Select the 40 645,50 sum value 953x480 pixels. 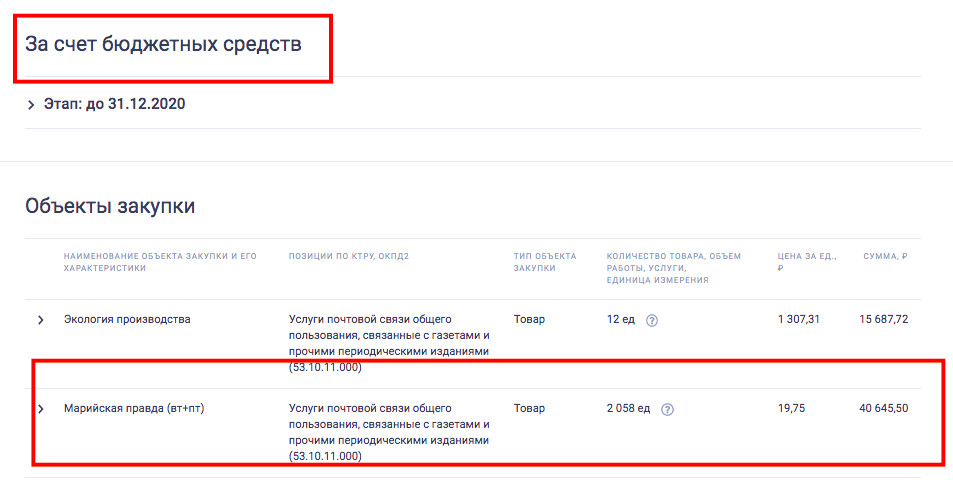coord(884,408)
